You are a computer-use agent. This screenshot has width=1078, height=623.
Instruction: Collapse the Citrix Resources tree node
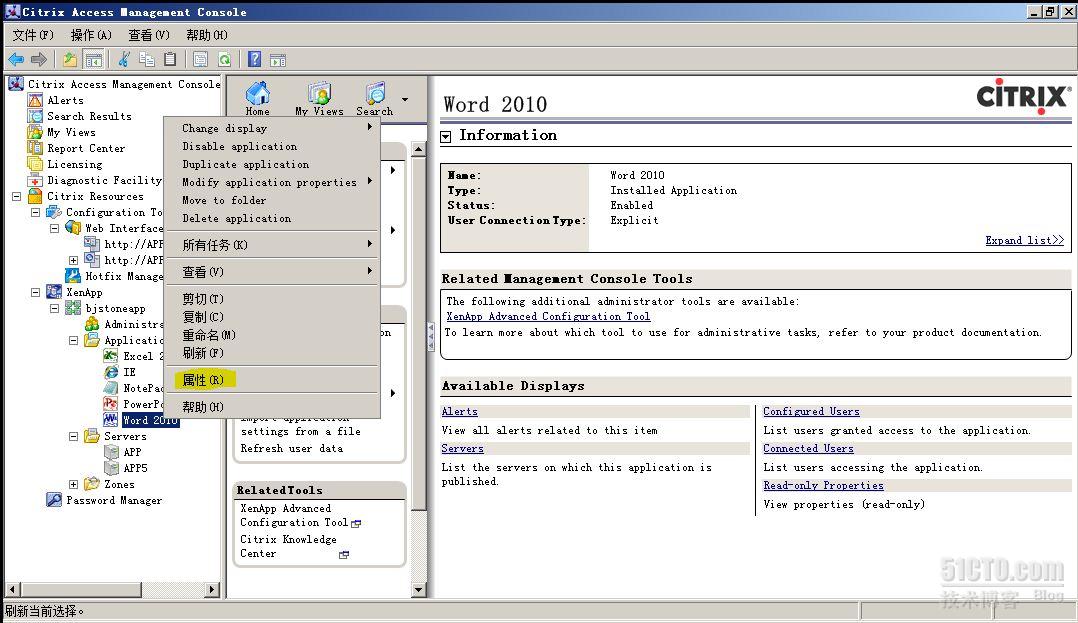(16, 197)
